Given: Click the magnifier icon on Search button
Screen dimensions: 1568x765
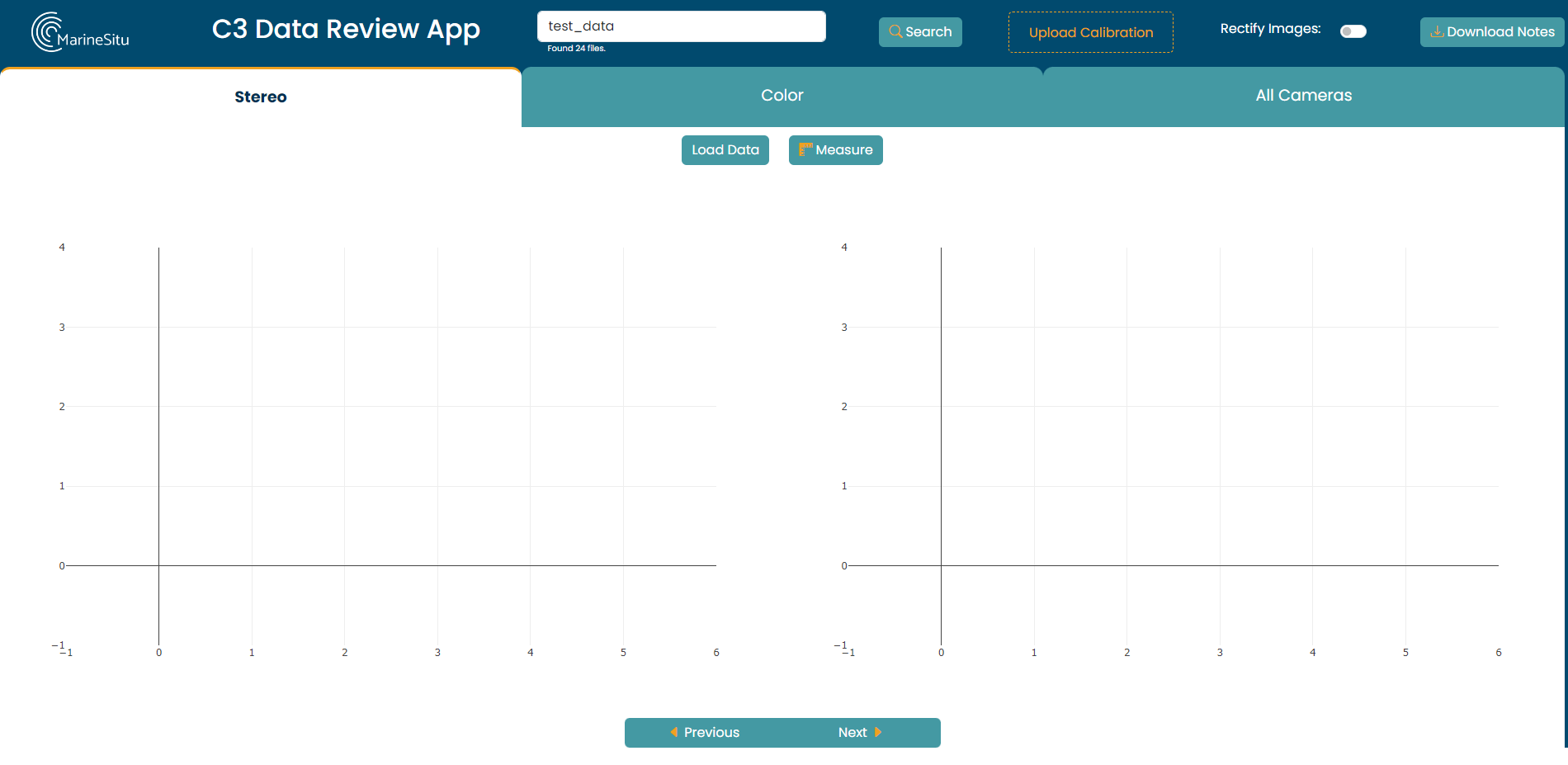Looking at the screenshot, I should 895,32.
